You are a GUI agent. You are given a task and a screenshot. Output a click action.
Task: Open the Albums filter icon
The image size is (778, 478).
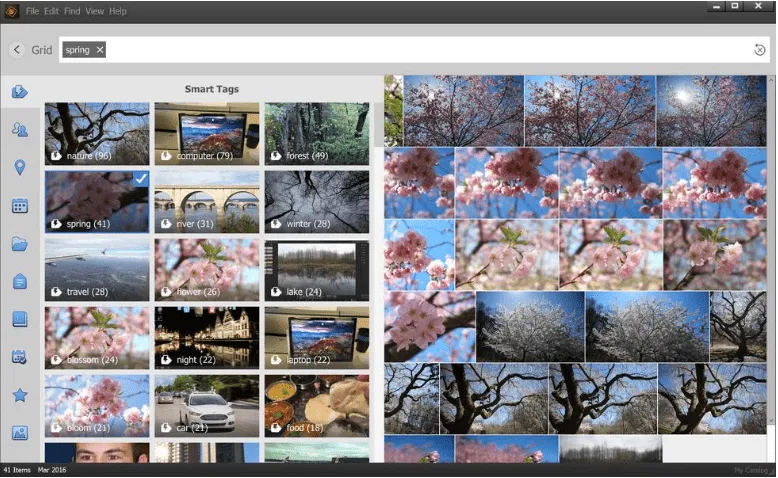[x=19, y=320]
